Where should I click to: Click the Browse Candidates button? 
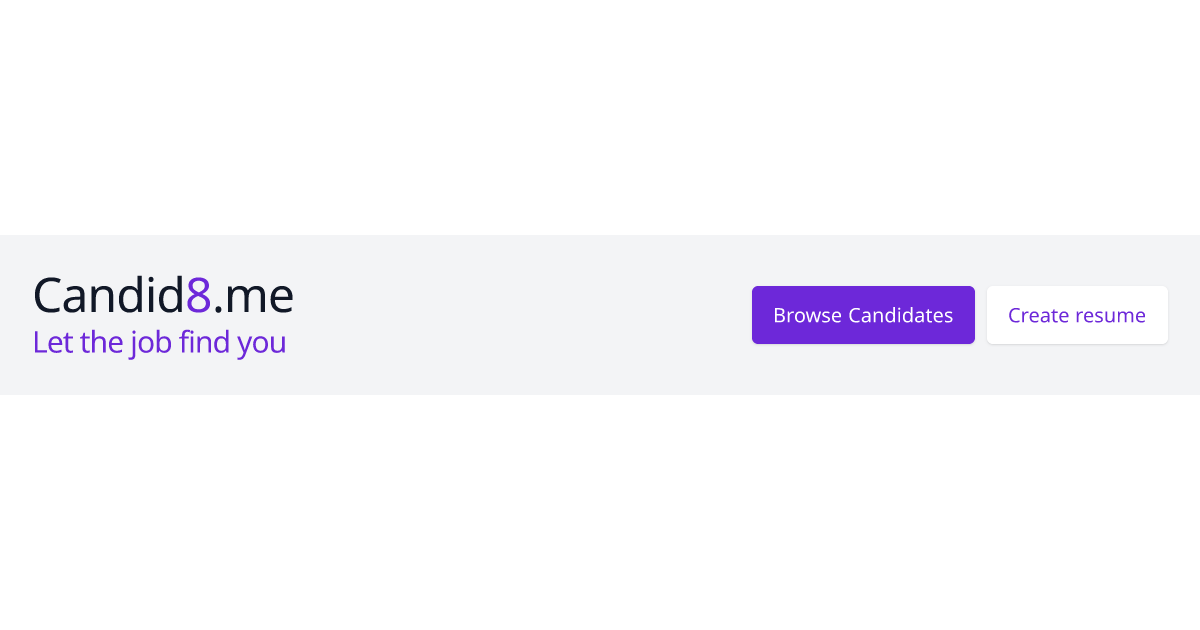pyautogui.click(x=863, y=315)
